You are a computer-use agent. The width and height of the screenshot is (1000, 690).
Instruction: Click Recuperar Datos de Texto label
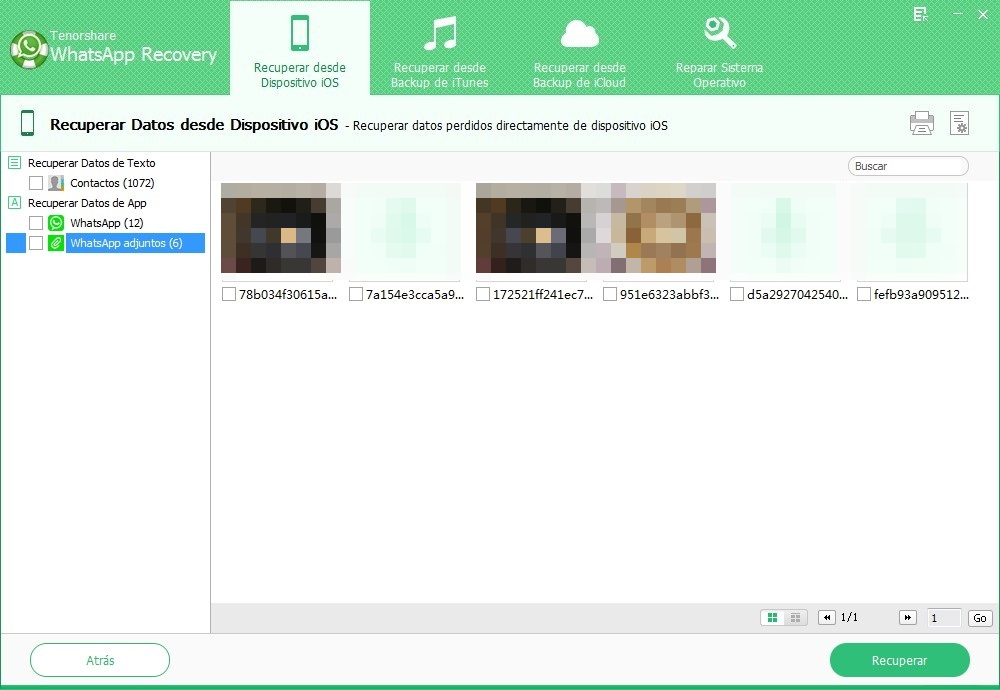[91, 163]
